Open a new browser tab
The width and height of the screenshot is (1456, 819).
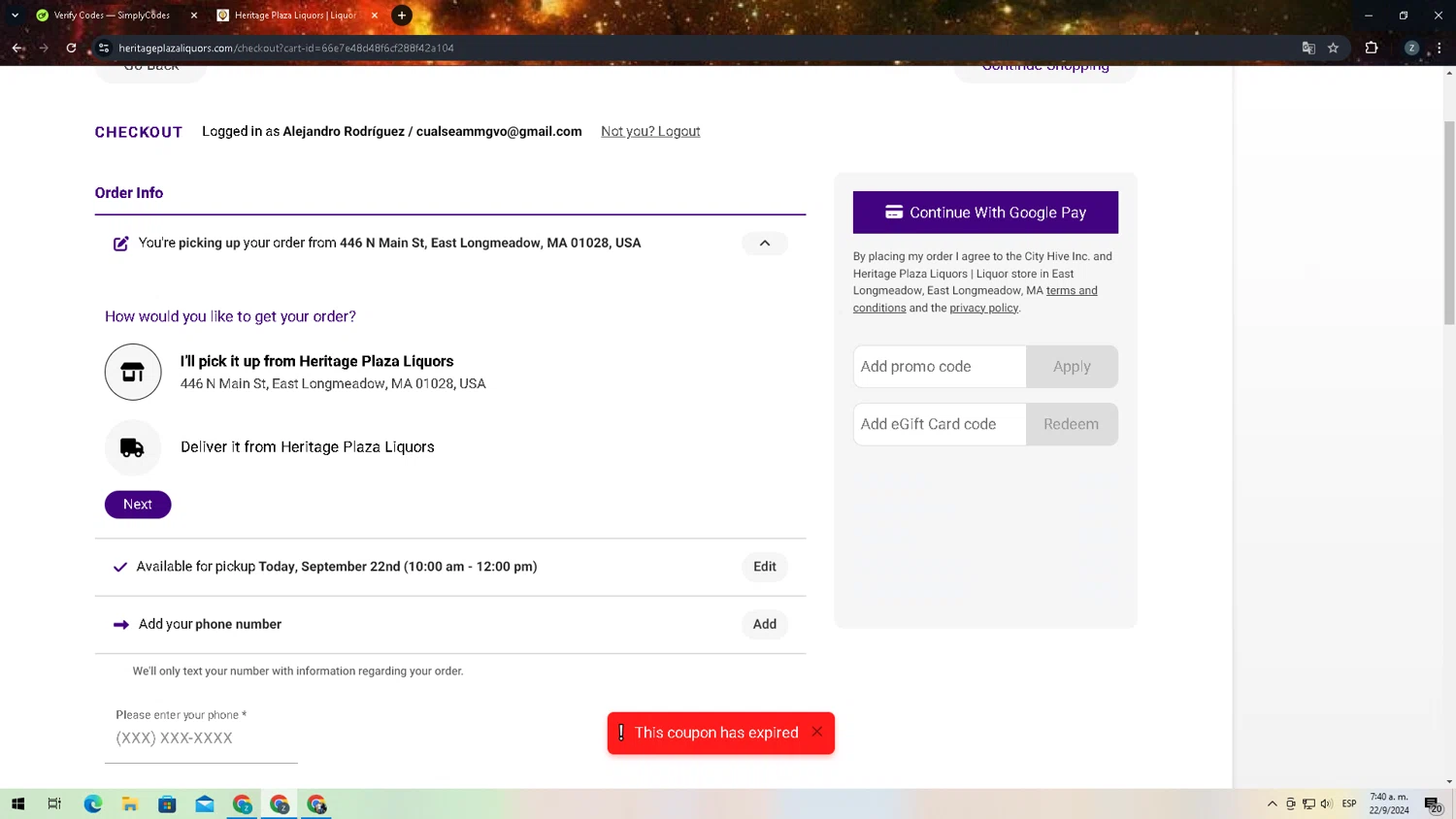tap(402, 16)
